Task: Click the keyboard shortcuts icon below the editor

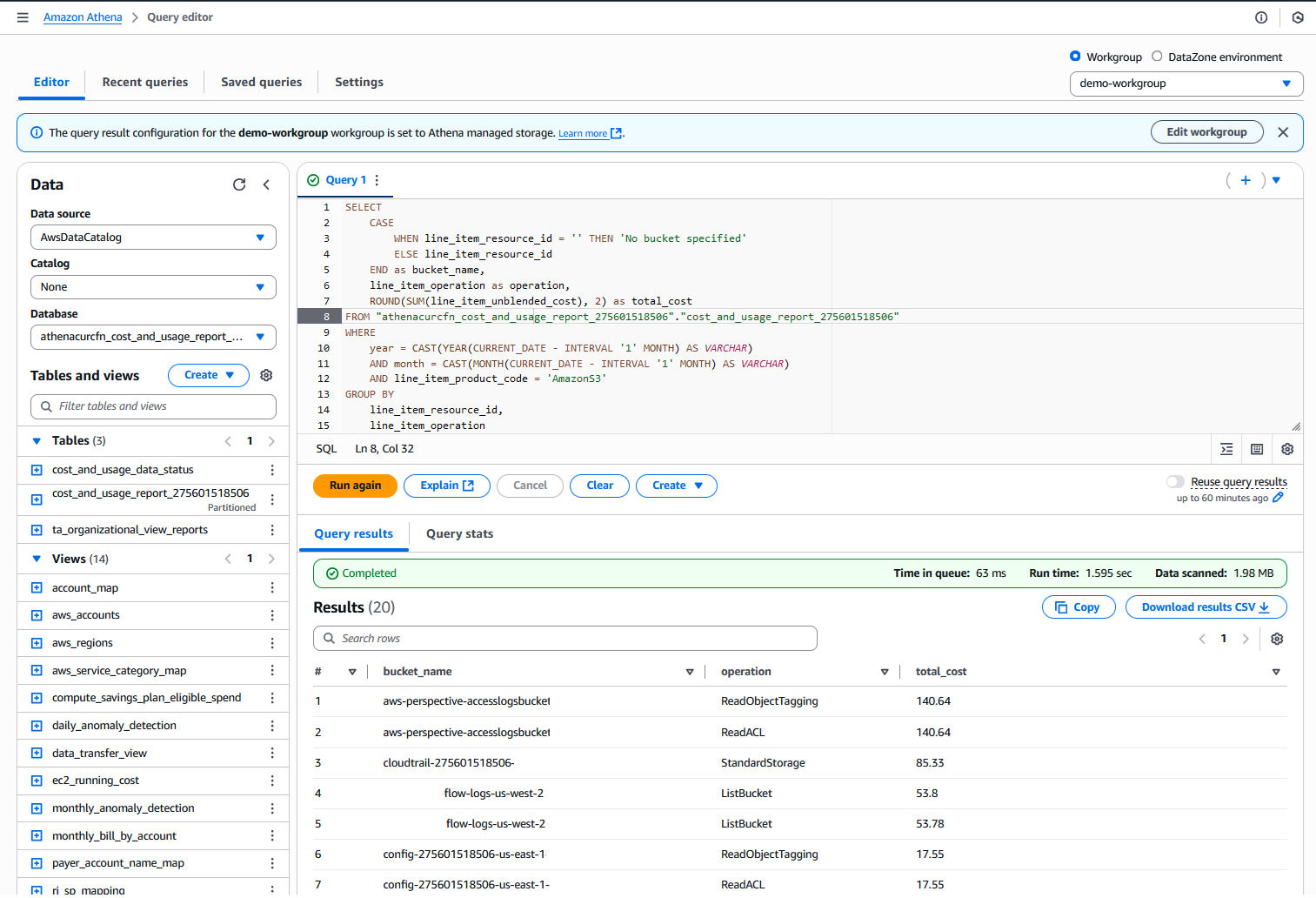Action: [x=1256, y=449]
